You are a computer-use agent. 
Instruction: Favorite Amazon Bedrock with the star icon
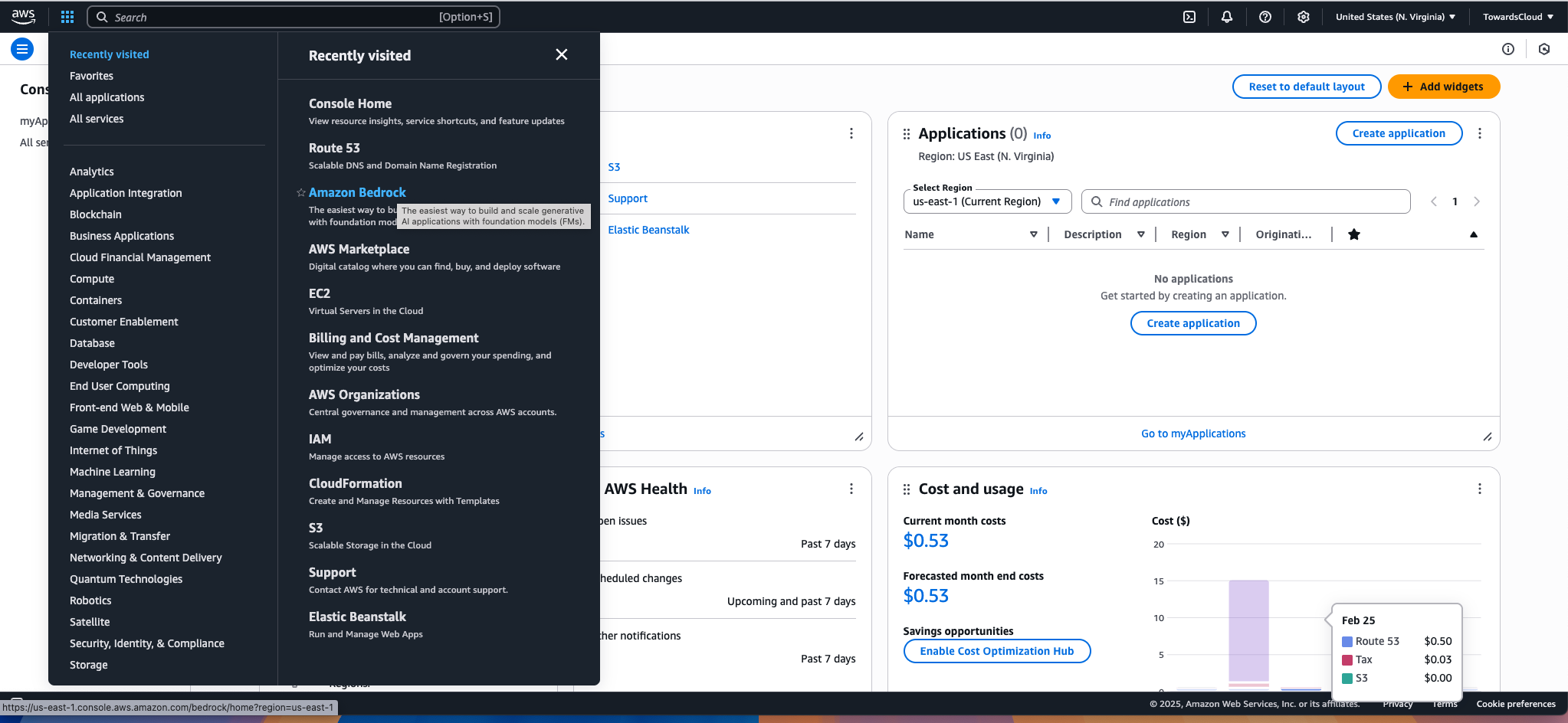(301, 193)
